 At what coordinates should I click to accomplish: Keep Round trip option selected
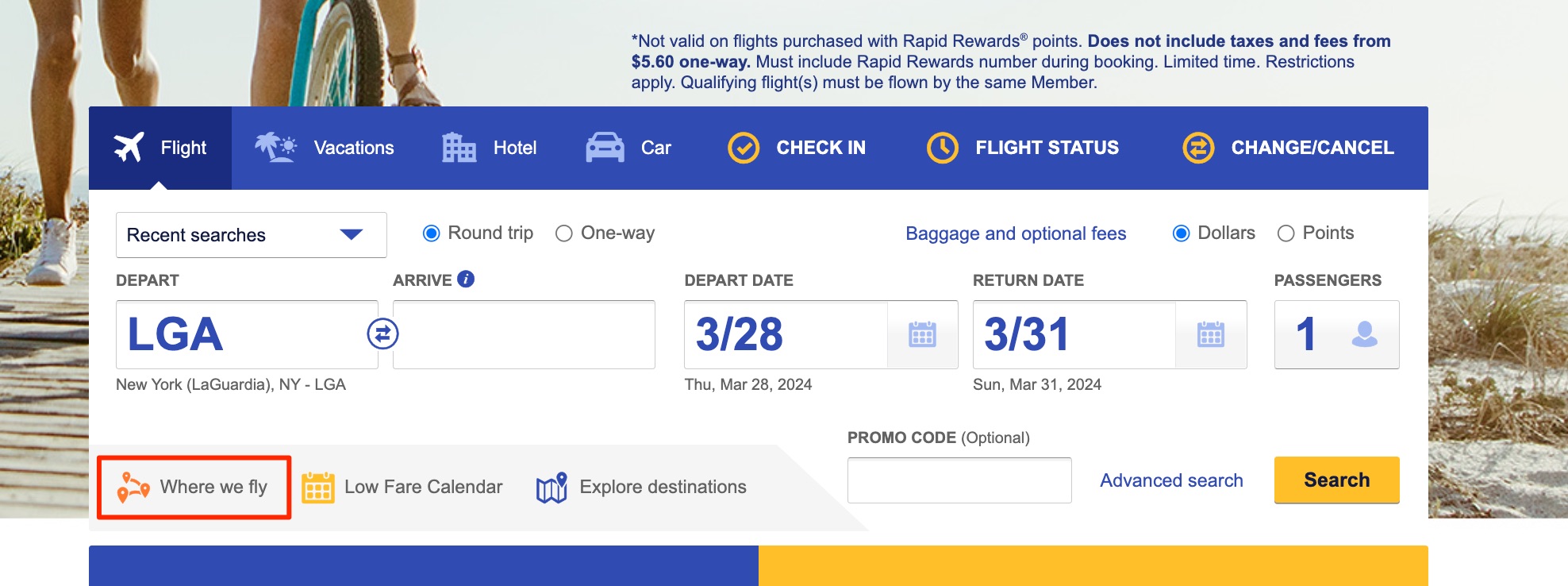(x=432, y=233)
